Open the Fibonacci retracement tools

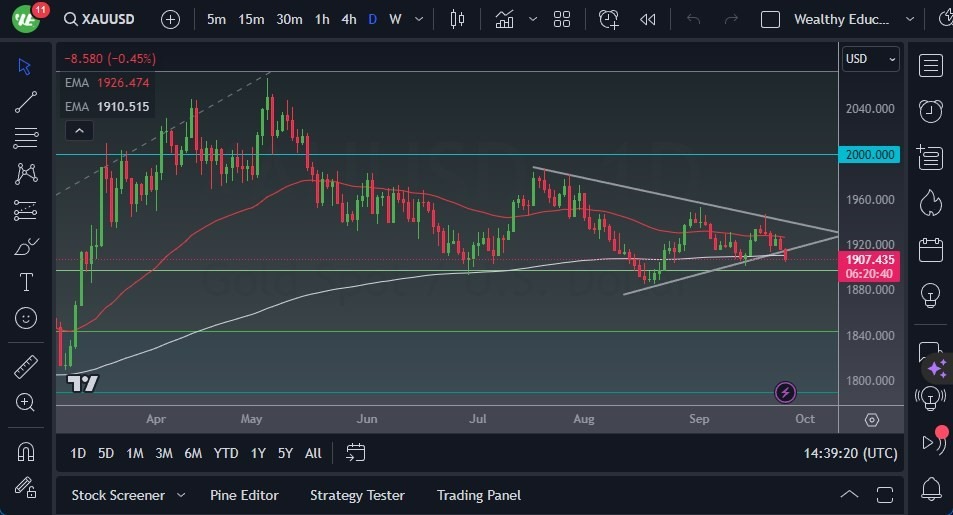click(x=26, y=138)
